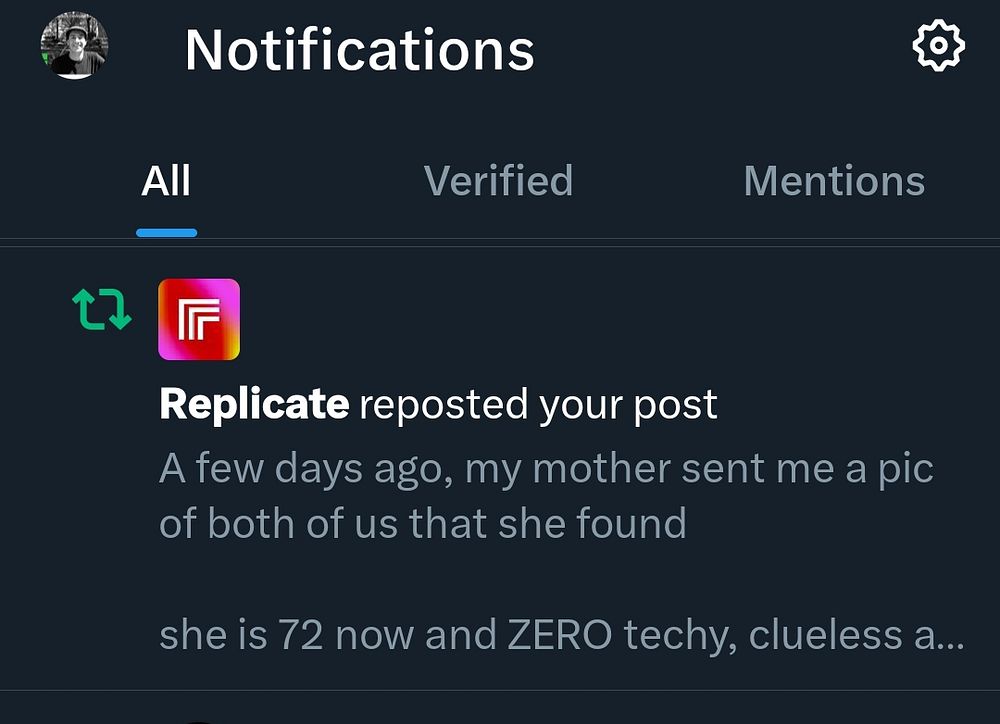Click the Notifications page title
Viewport: 1000px width, 724px height.
click(x=359, y=48)
